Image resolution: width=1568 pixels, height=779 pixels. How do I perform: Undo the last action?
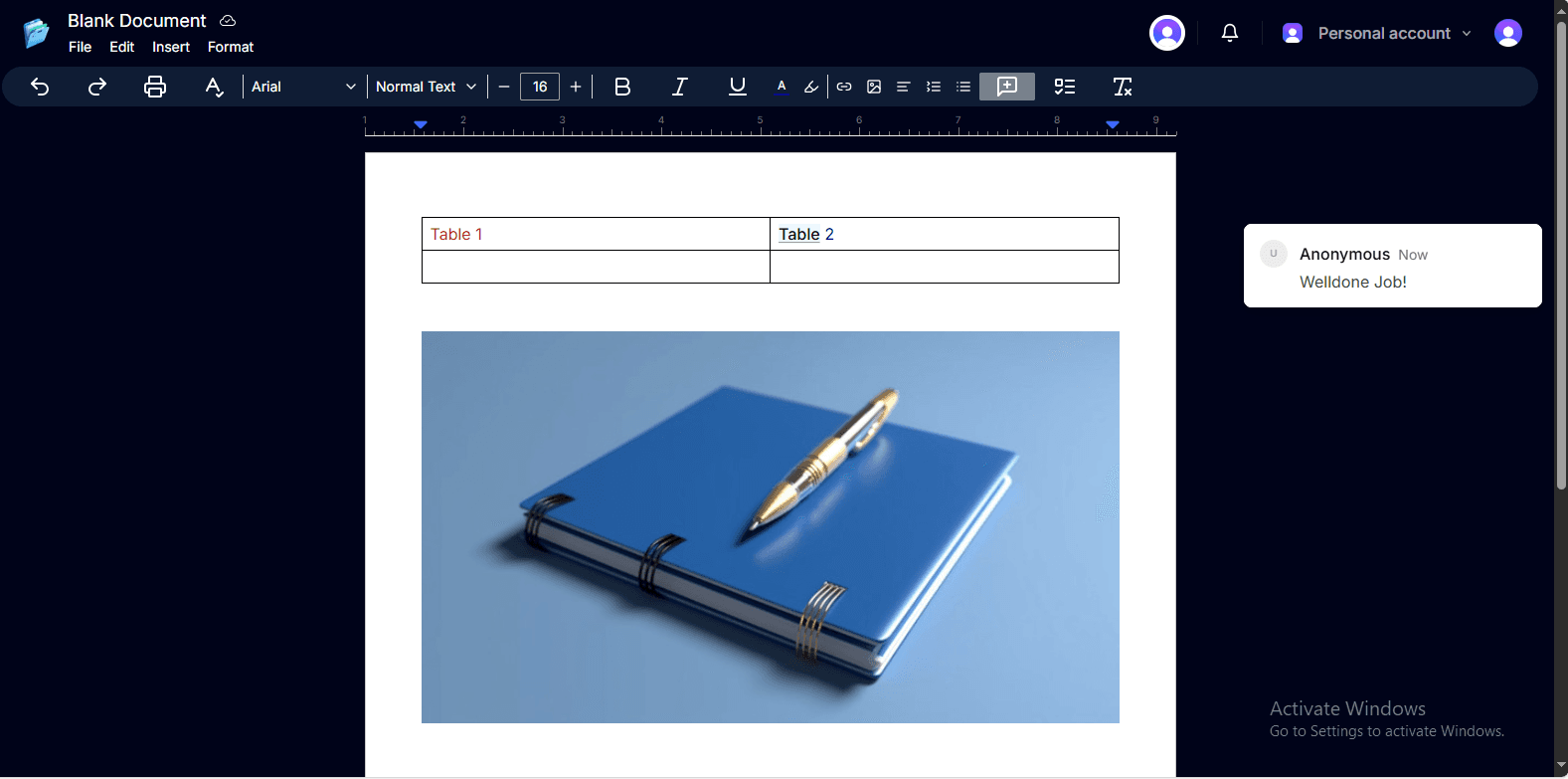pos(40,87)
